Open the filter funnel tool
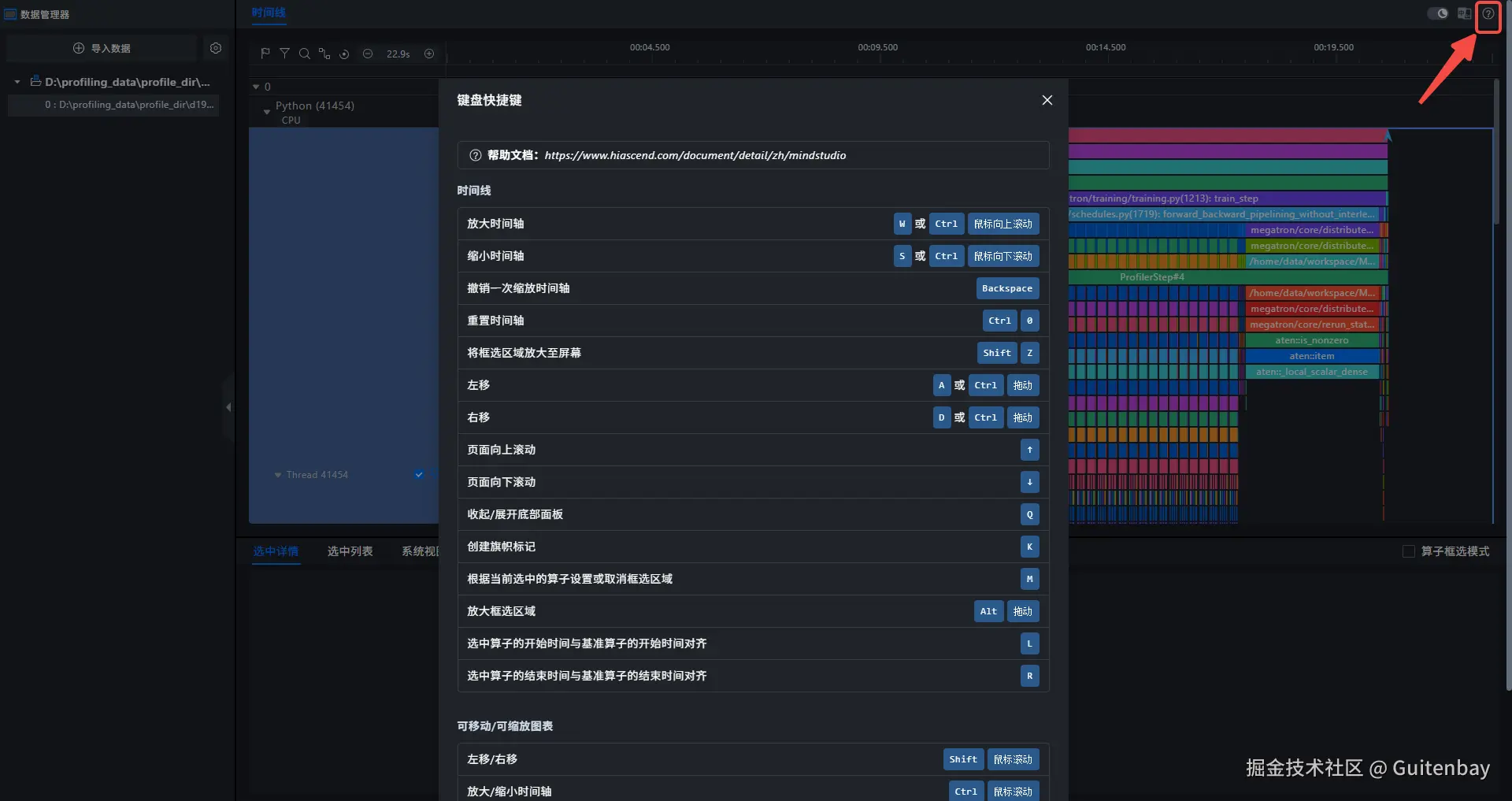The height and width of the screenshot is (801, 1512). (284, 54)
